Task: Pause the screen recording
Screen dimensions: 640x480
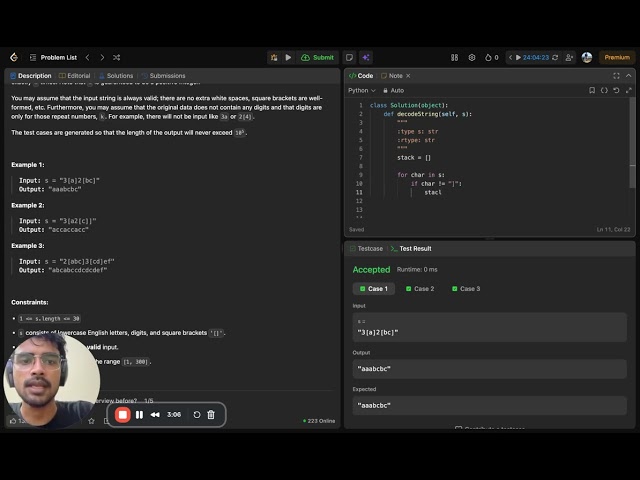Action: 139,415
